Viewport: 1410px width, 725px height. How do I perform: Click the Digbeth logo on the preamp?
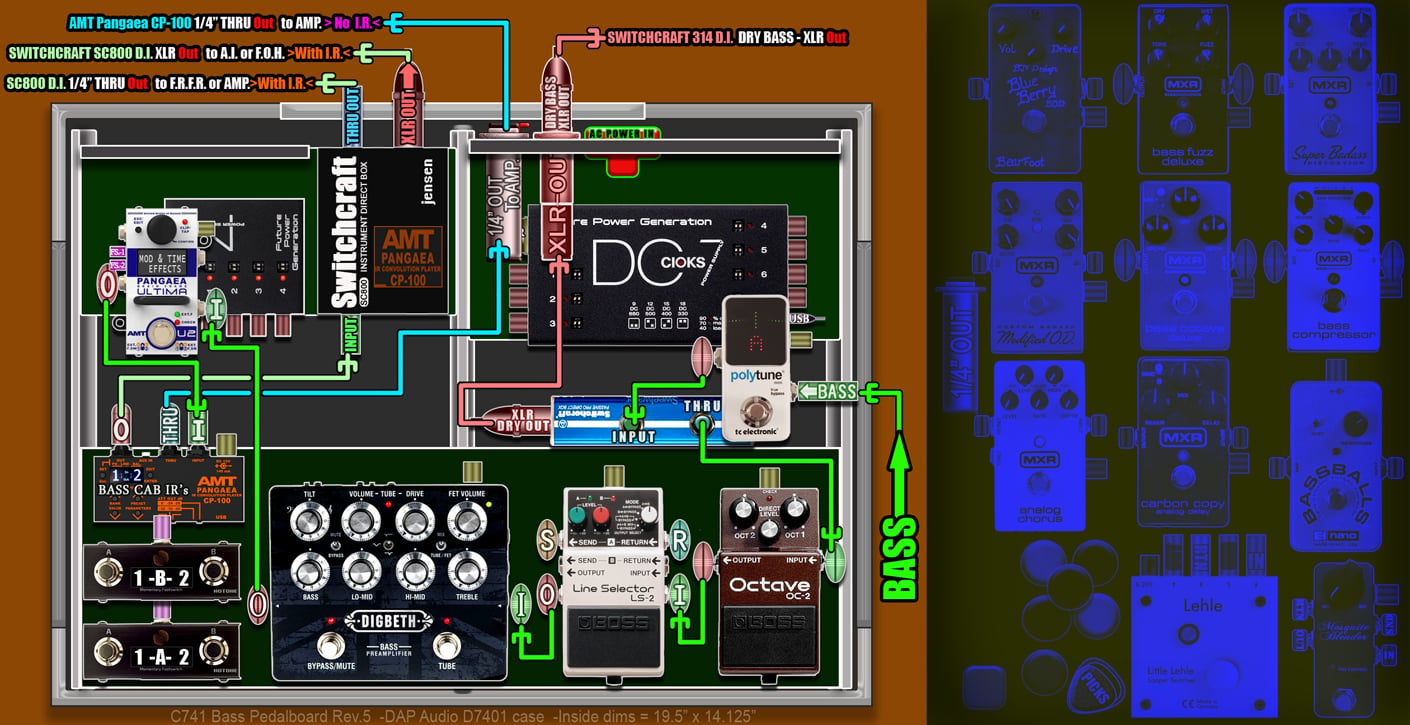click(x=389, y=621)
